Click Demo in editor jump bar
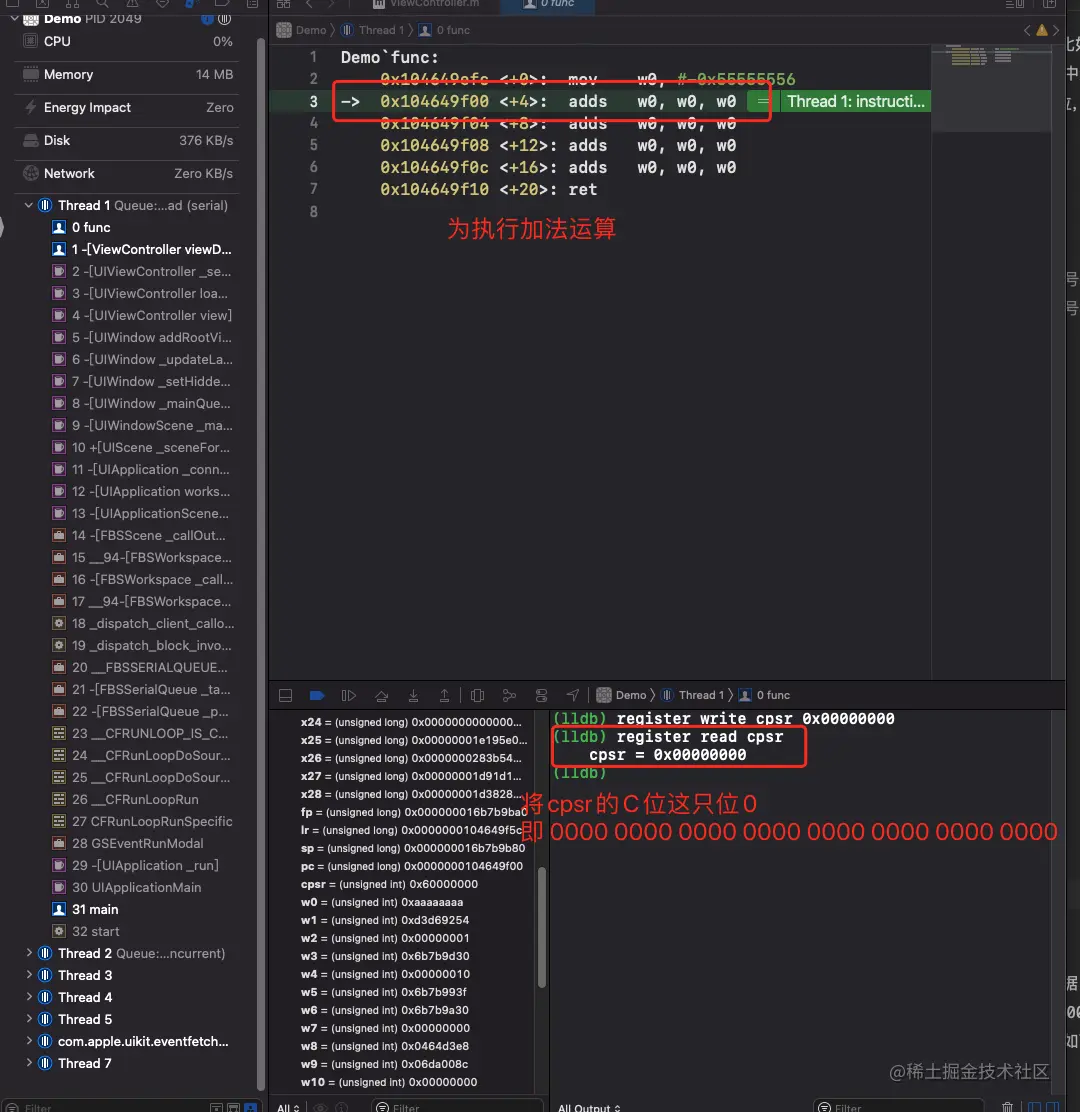This screenshot has width=1080, height=1112. pyautogui.click(x=302, y=30)
